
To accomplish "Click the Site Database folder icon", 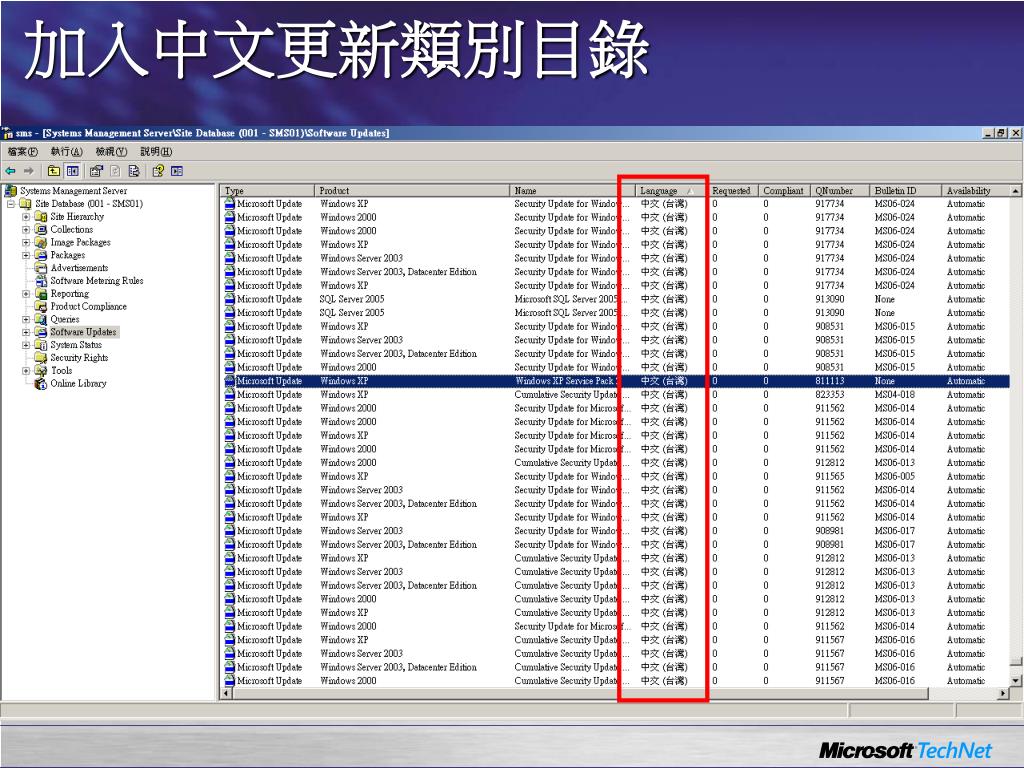I will 25,204.
